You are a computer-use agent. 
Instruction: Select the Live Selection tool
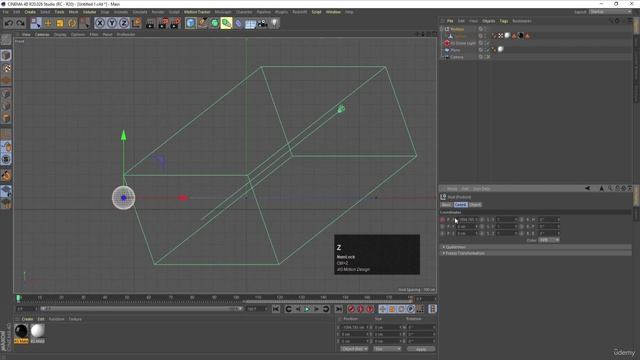pos(36,23)
